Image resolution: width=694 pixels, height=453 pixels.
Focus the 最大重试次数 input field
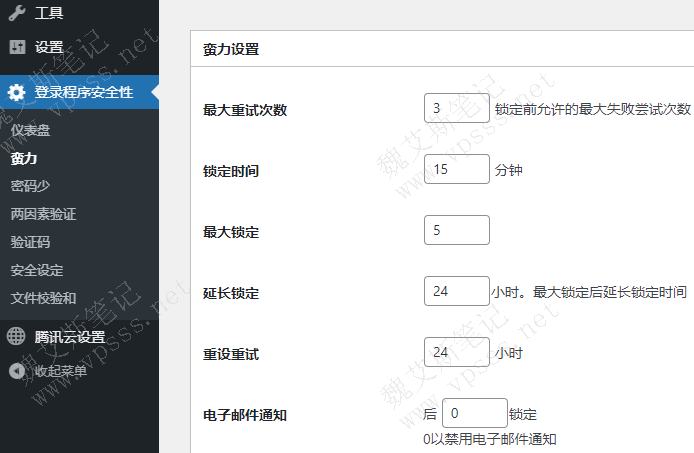(x=456, y=108)
